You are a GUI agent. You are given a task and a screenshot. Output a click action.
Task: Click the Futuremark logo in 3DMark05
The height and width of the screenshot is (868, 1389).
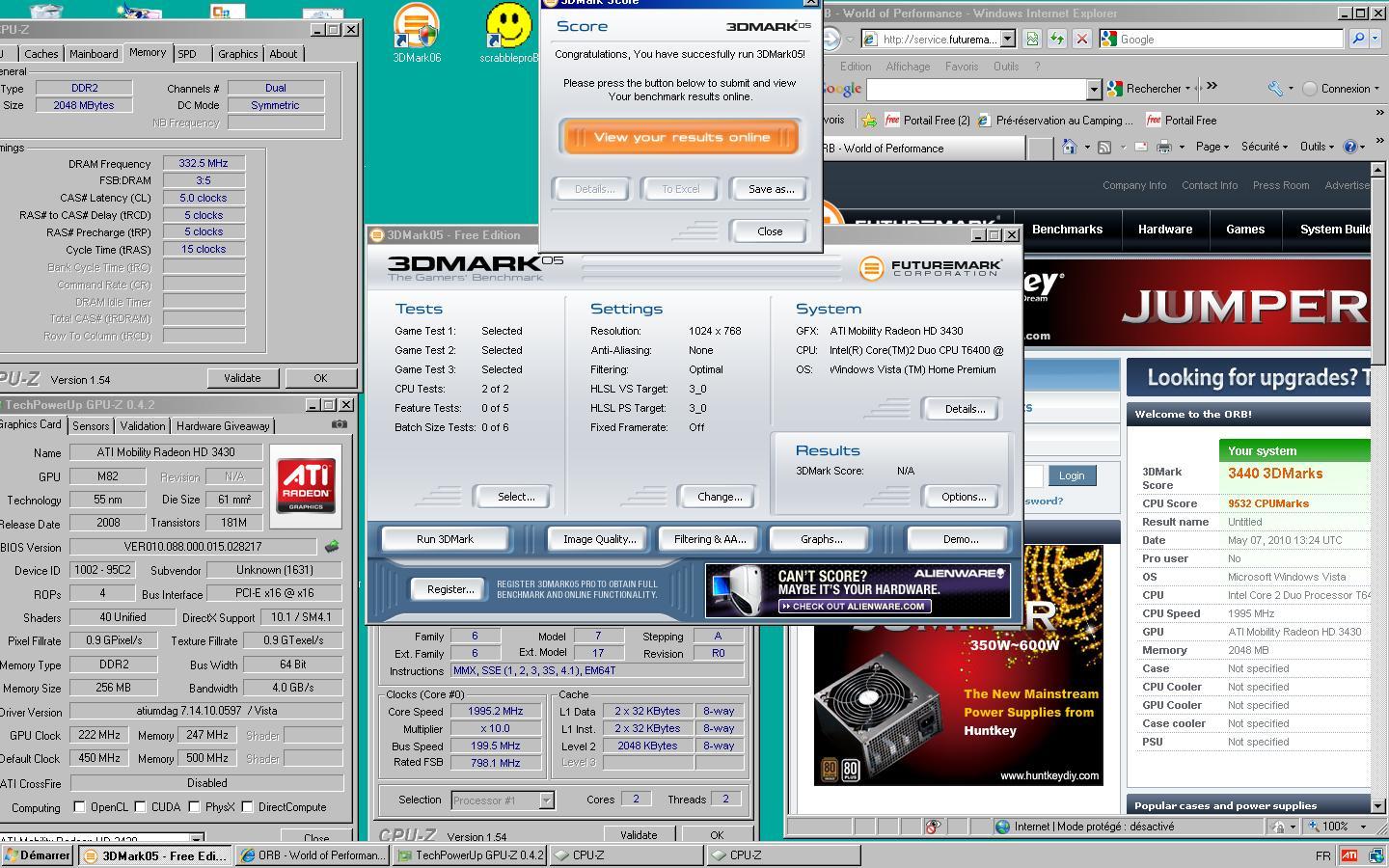[x=930, y=268]
